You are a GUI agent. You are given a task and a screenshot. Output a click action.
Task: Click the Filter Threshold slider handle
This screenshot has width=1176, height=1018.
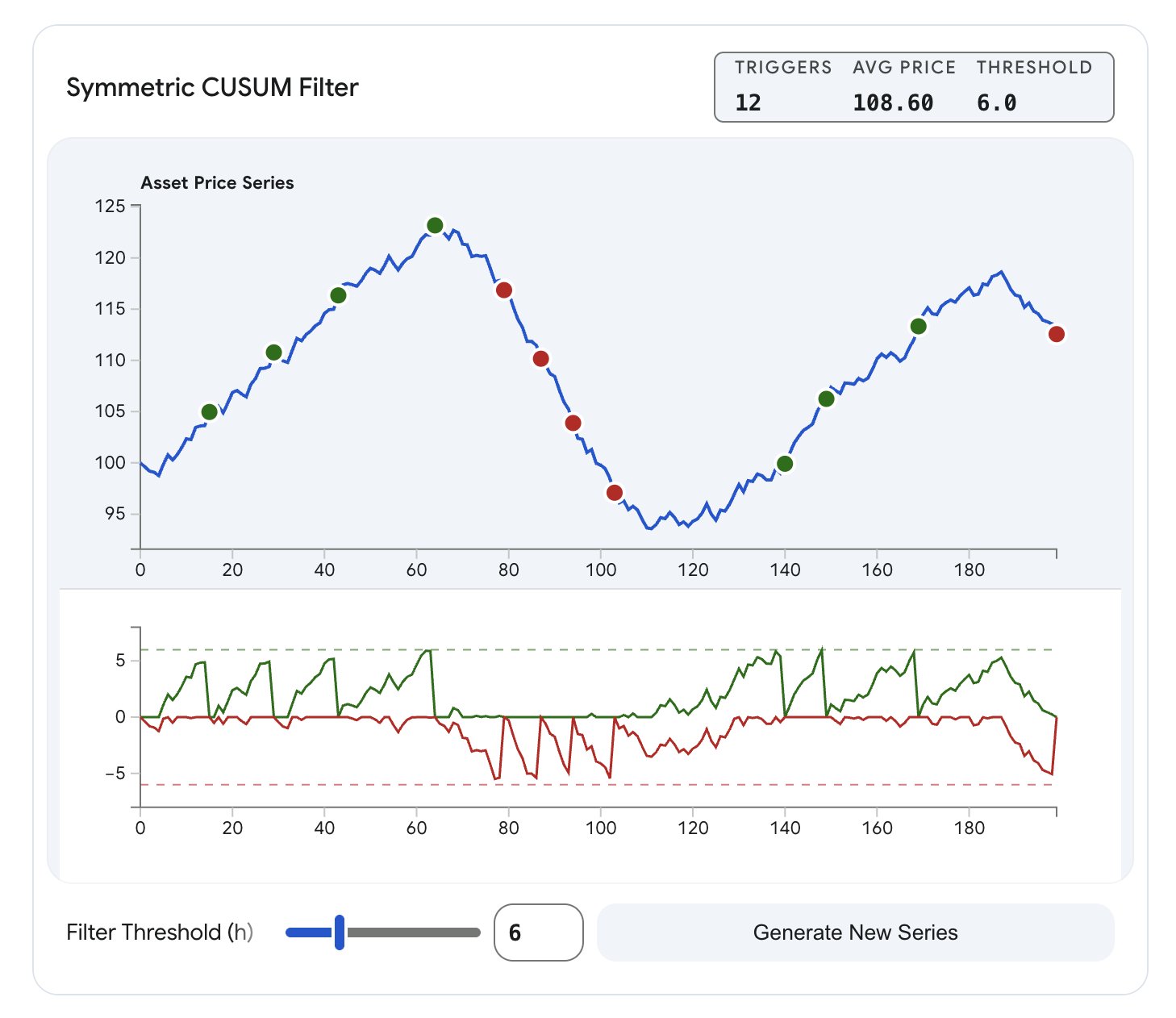click(x=340, y=932)
